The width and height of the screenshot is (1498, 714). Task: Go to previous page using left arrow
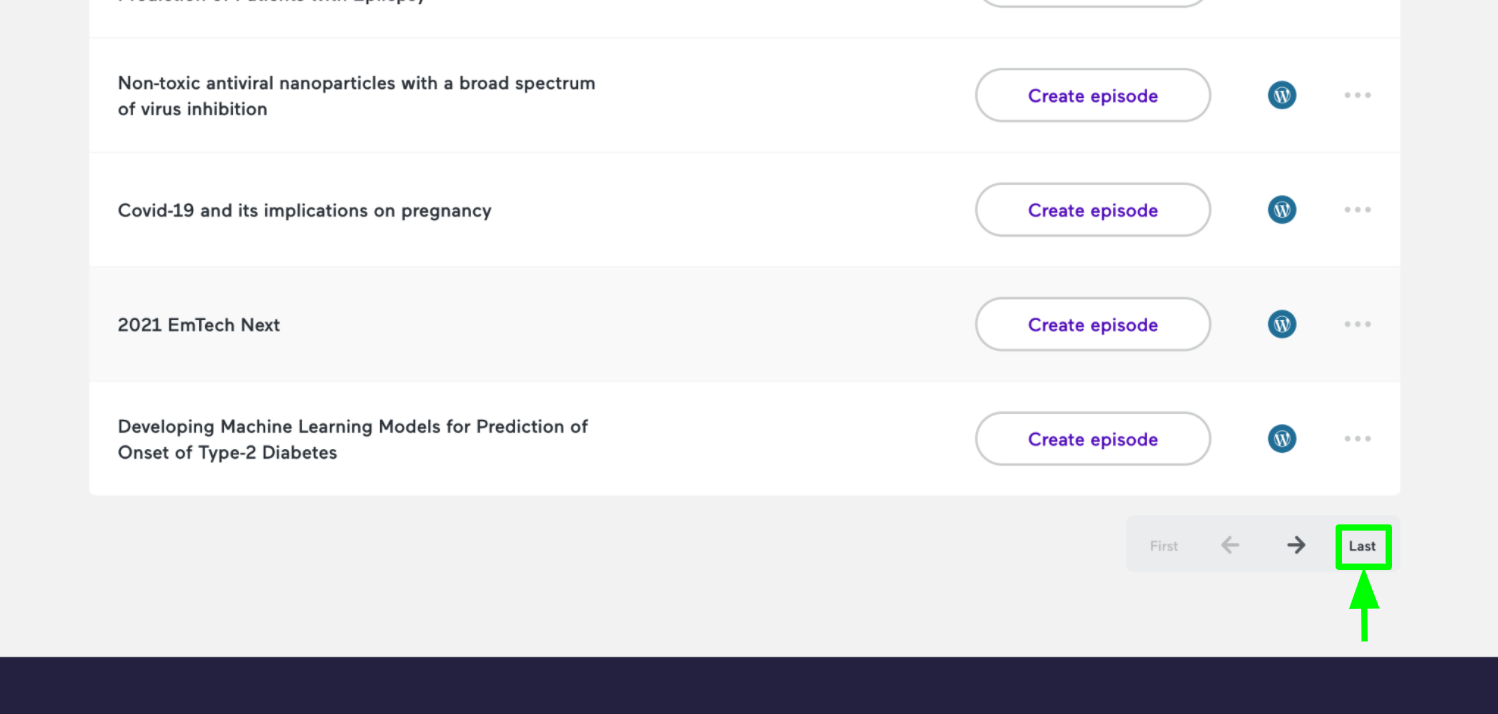click(1230, 545)
